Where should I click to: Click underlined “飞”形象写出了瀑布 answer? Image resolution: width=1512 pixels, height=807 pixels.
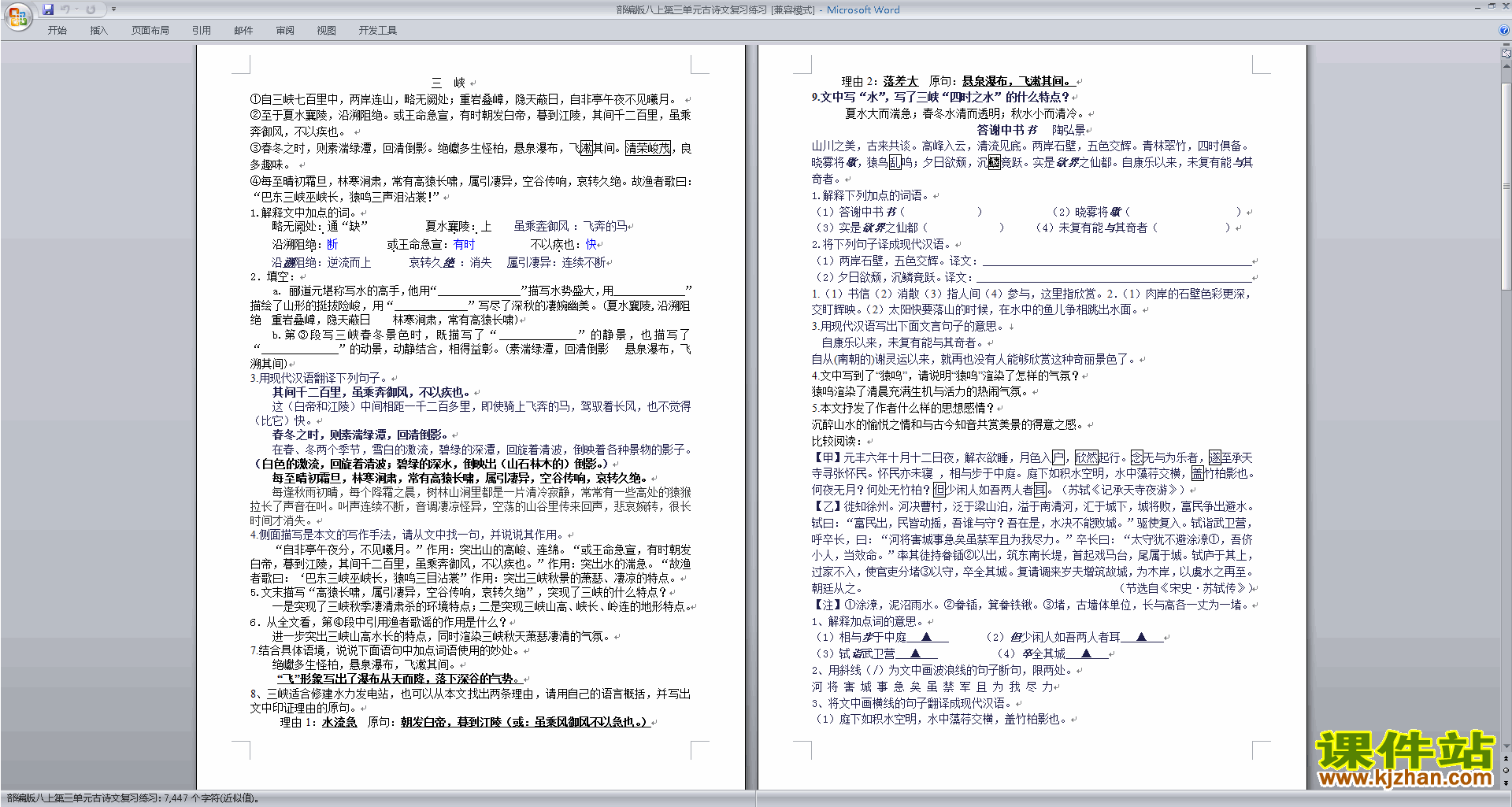click(x=398, y=679)
